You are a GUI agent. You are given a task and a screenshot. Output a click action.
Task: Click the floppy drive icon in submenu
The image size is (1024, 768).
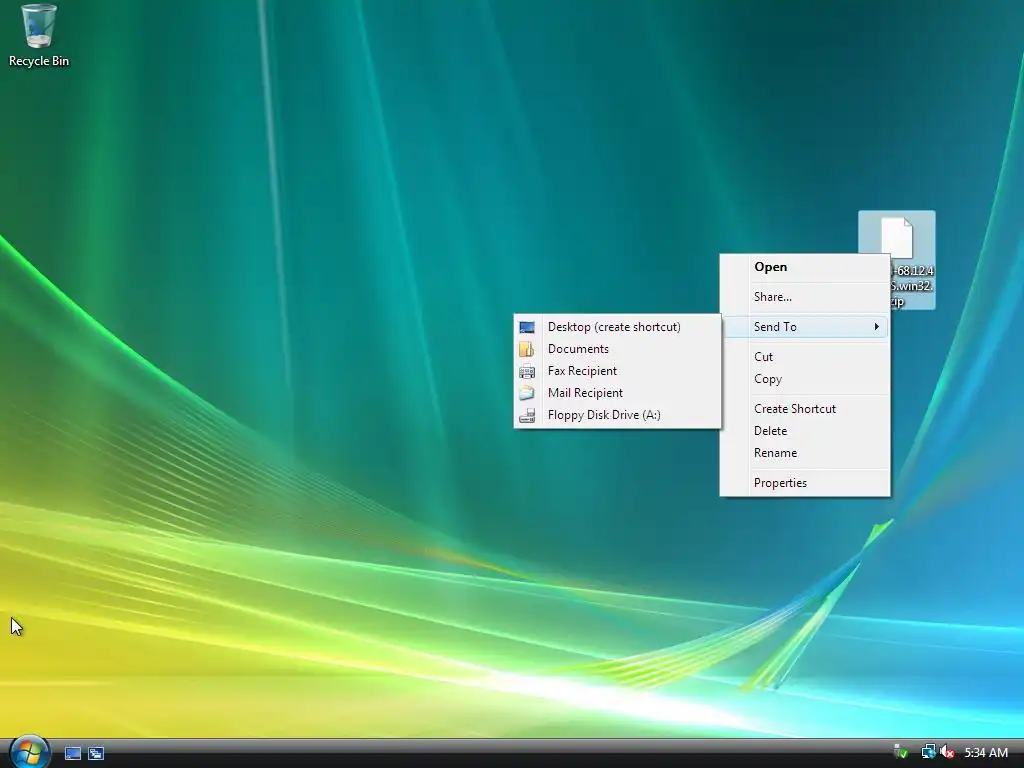coord(527,415)
